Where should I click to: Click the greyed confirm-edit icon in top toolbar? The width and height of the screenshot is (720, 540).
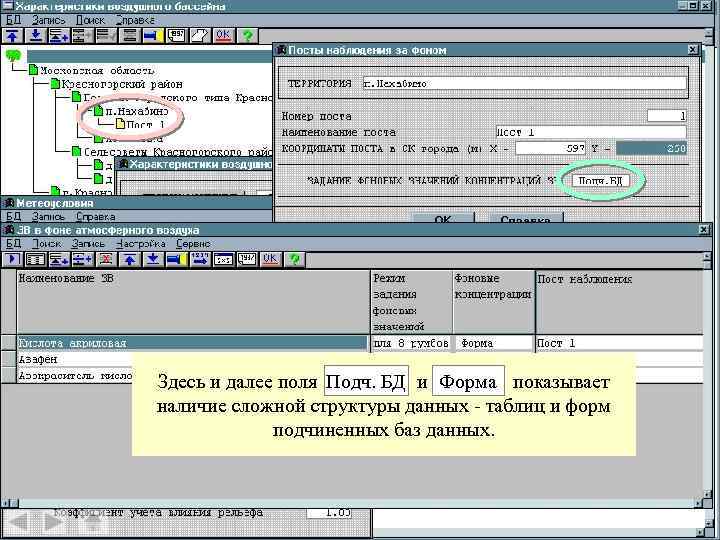(x=106, y=35)
